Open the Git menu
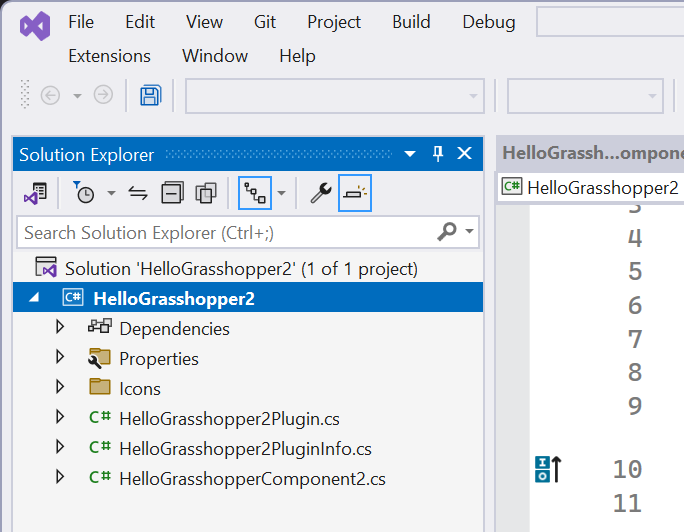Viewport: 684px width, 532px height. 265,22
